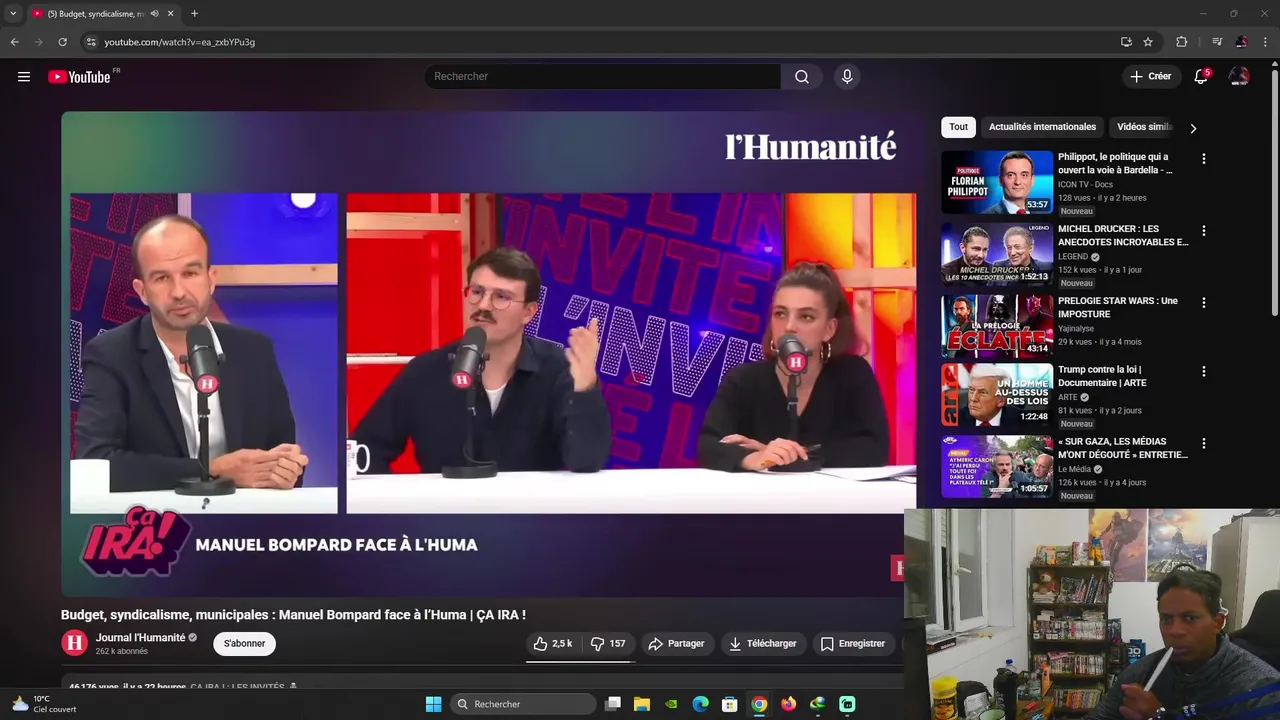Select the Actualités internationales chip
This screenshot has height=720, width=1280.
[1042, 127]
